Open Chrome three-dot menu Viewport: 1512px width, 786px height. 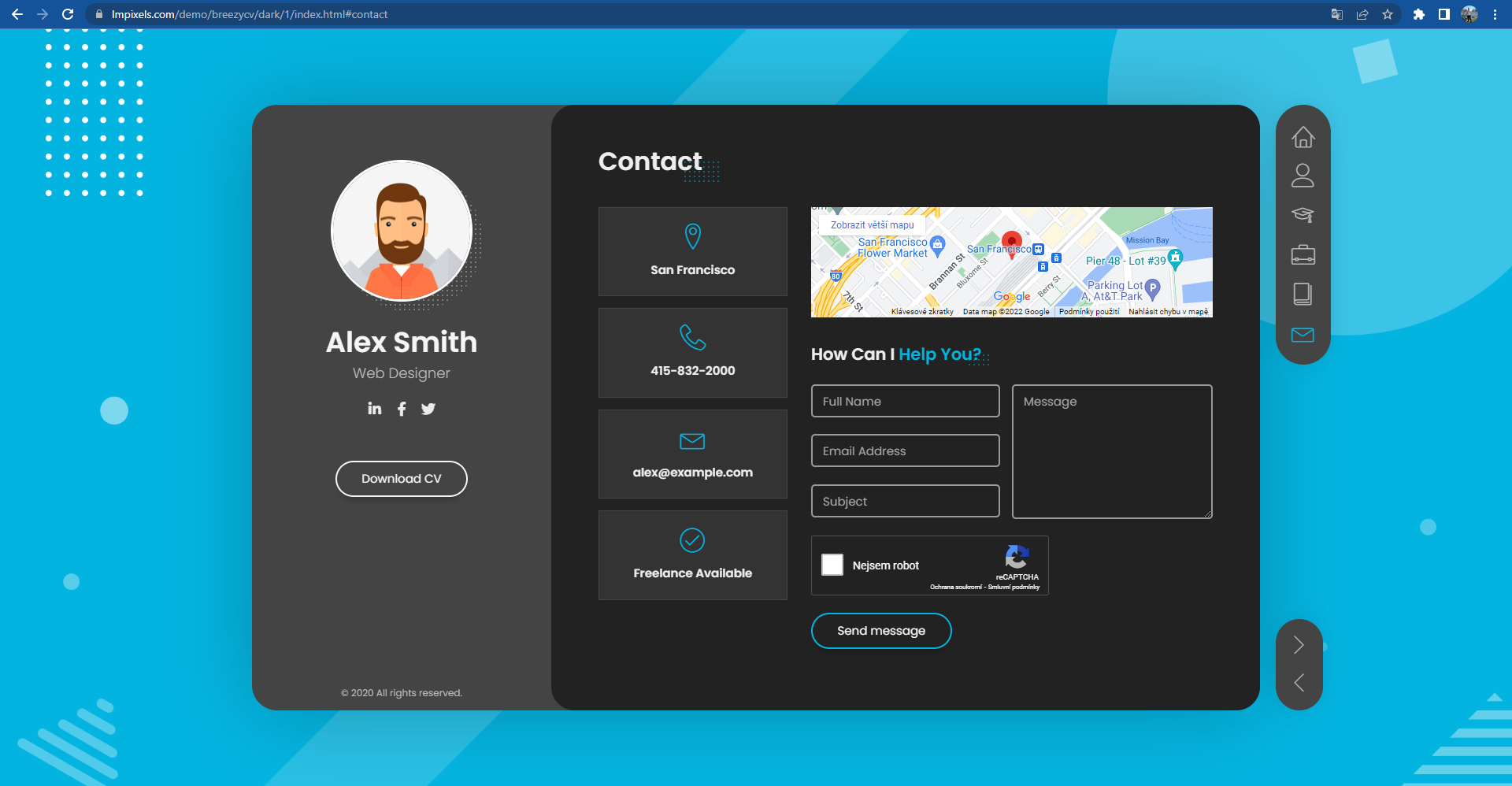point(1495,14)
